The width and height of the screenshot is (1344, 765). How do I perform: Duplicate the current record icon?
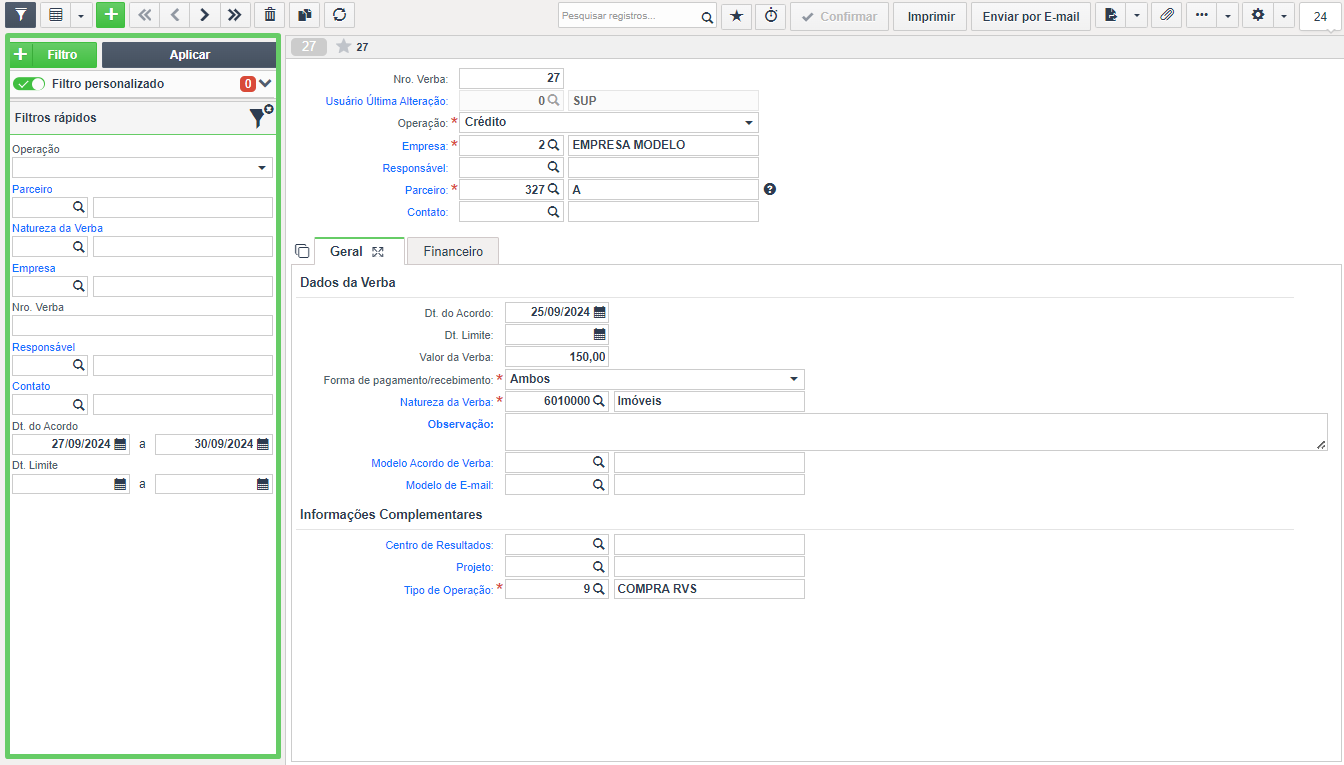pos(305,15)
